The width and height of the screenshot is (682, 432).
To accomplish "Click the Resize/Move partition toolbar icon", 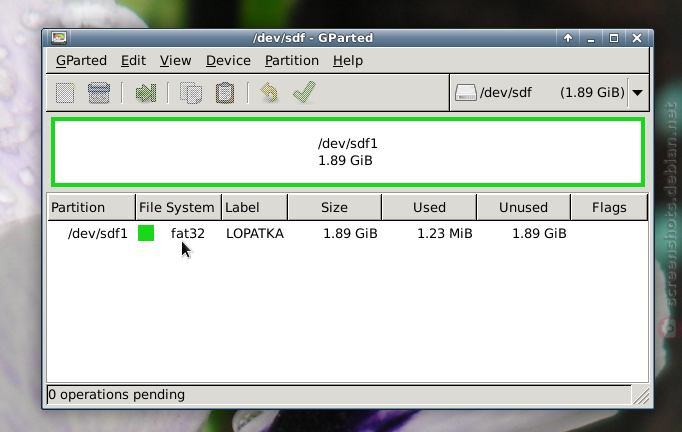I will click(x=146, y=93).
